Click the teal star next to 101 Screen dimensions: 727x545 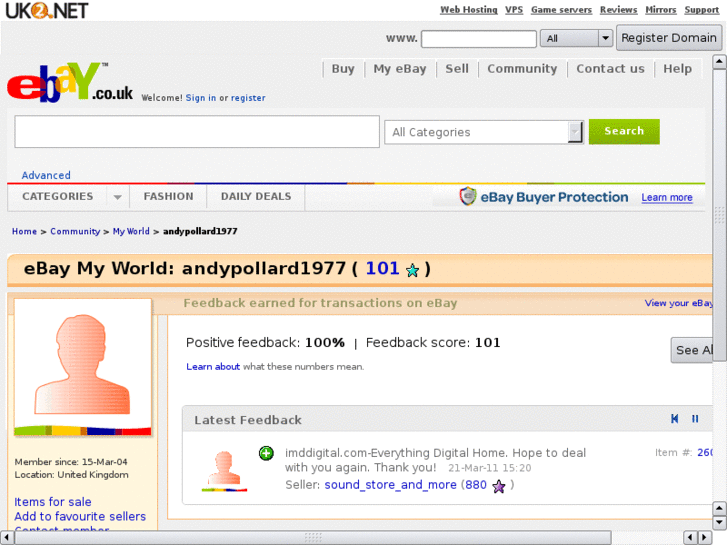412,270
